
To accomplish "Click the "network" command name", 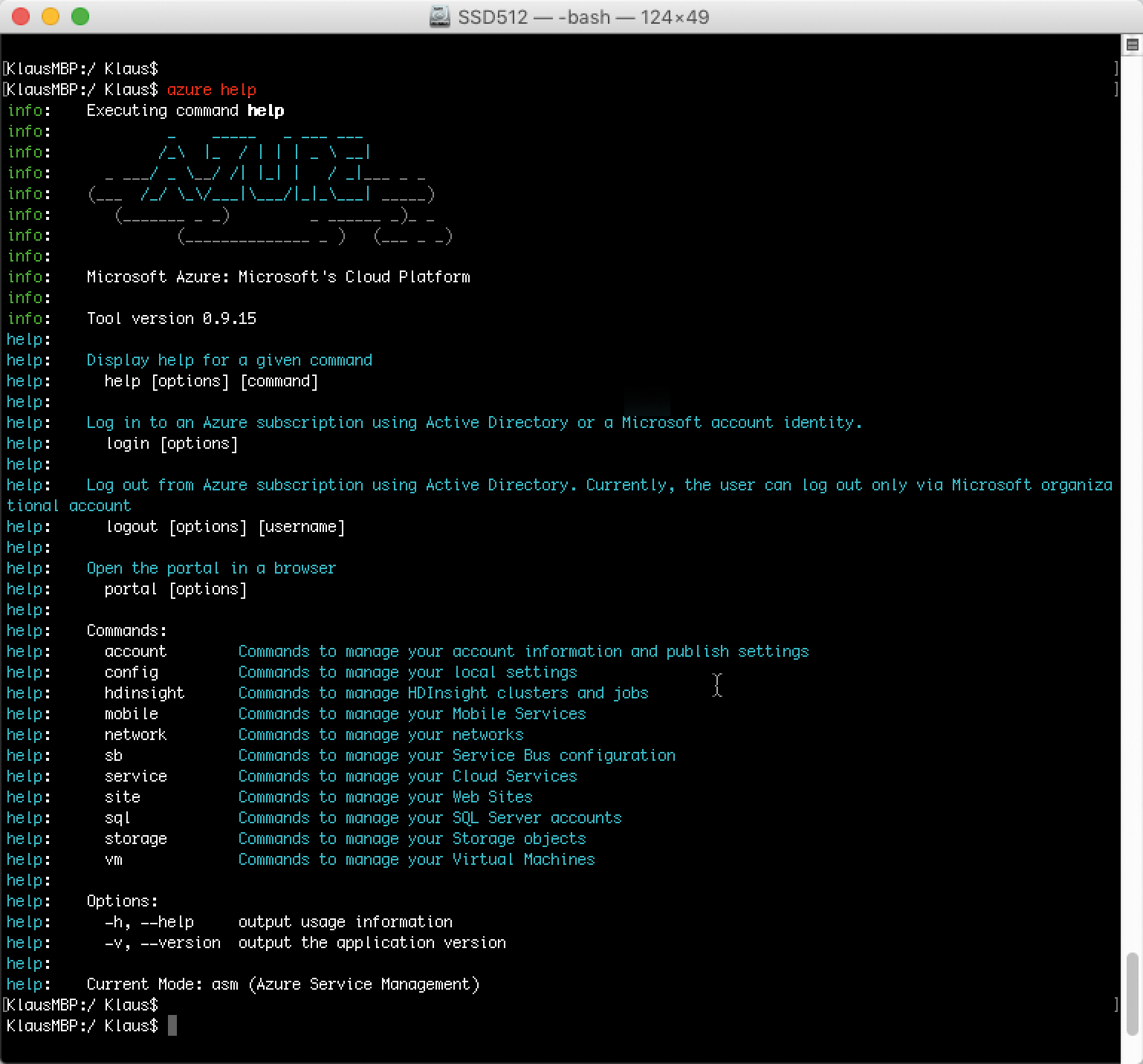I will [x=135, y=735].
